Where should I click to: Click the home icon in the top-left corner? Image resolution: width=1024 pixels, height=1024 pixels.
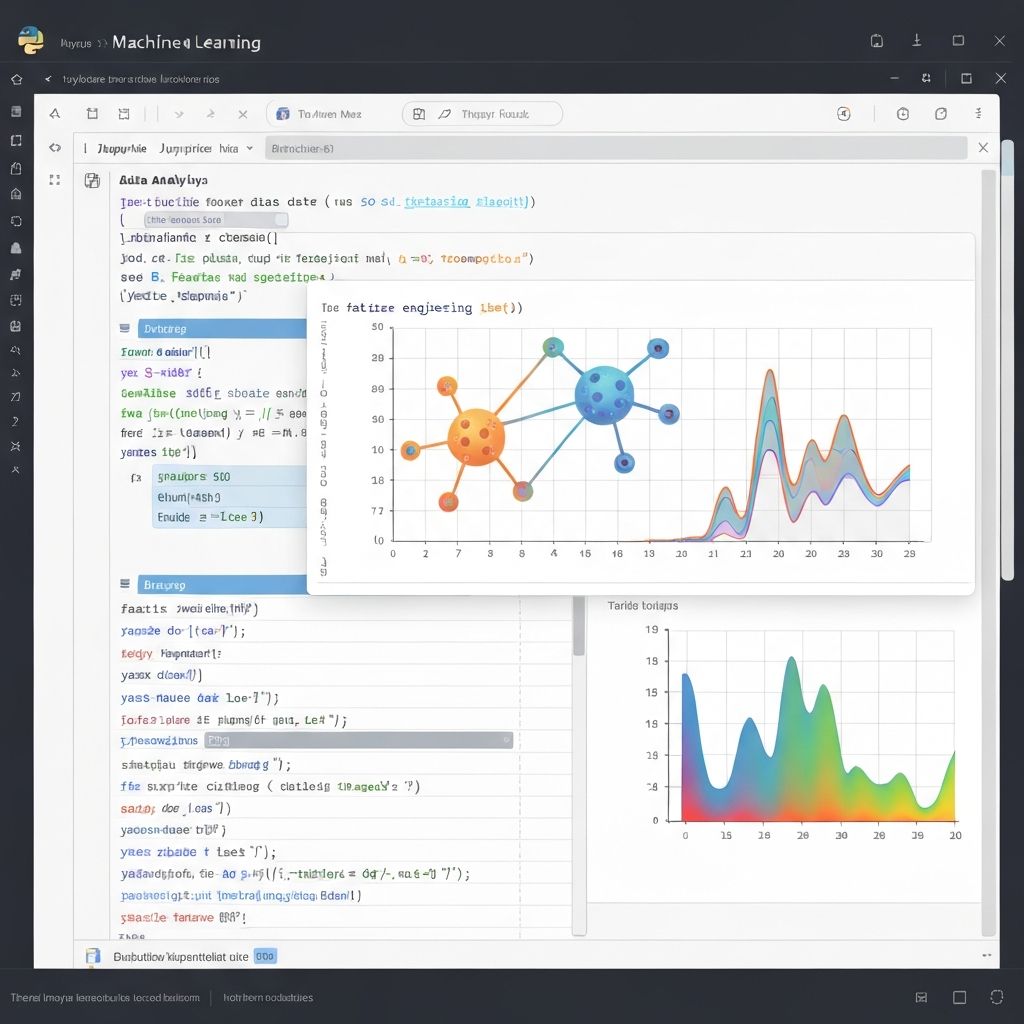click(16, 79)
